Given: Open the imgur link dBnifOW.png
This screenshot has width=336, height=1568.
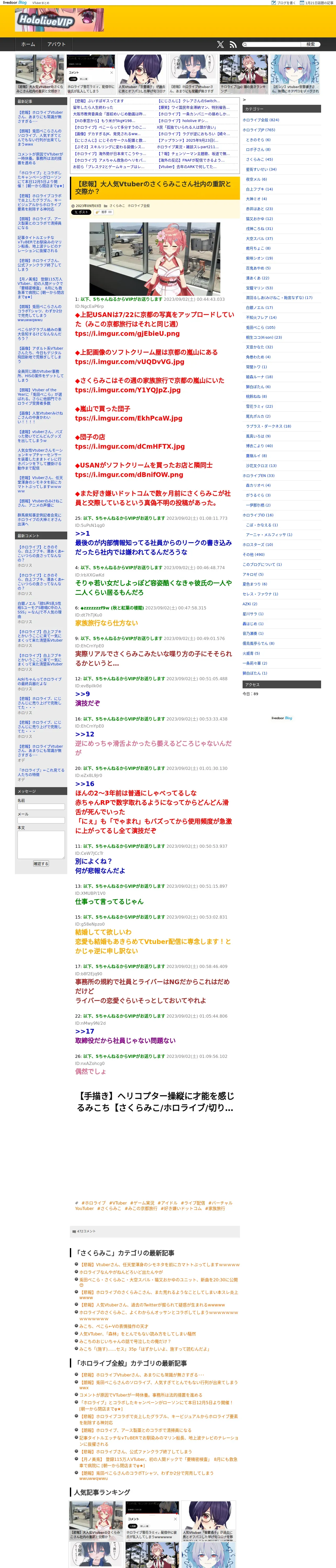Looking at the screenshot, I should coord(129,475).
